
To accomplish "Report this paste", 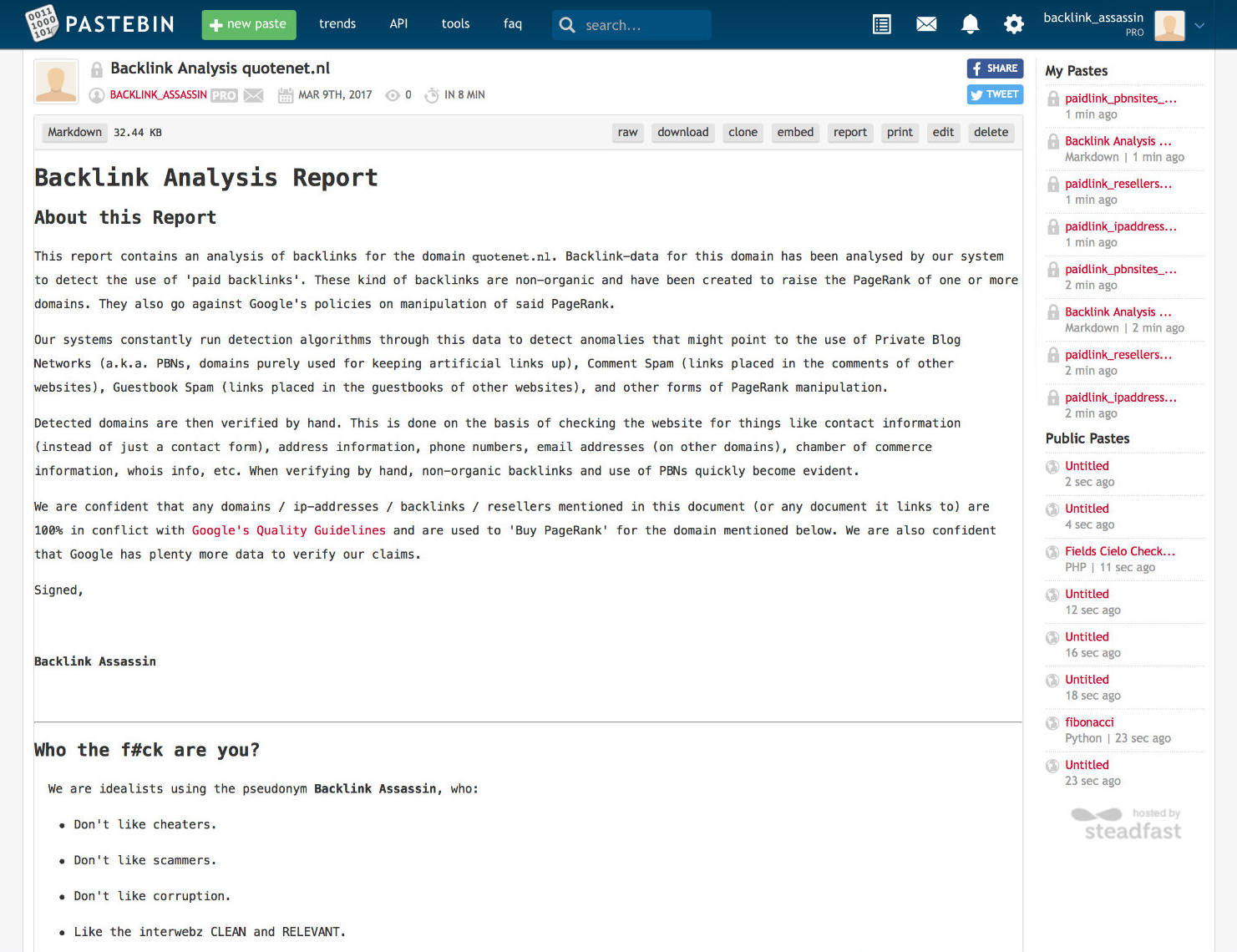I will tap(850, 132).
